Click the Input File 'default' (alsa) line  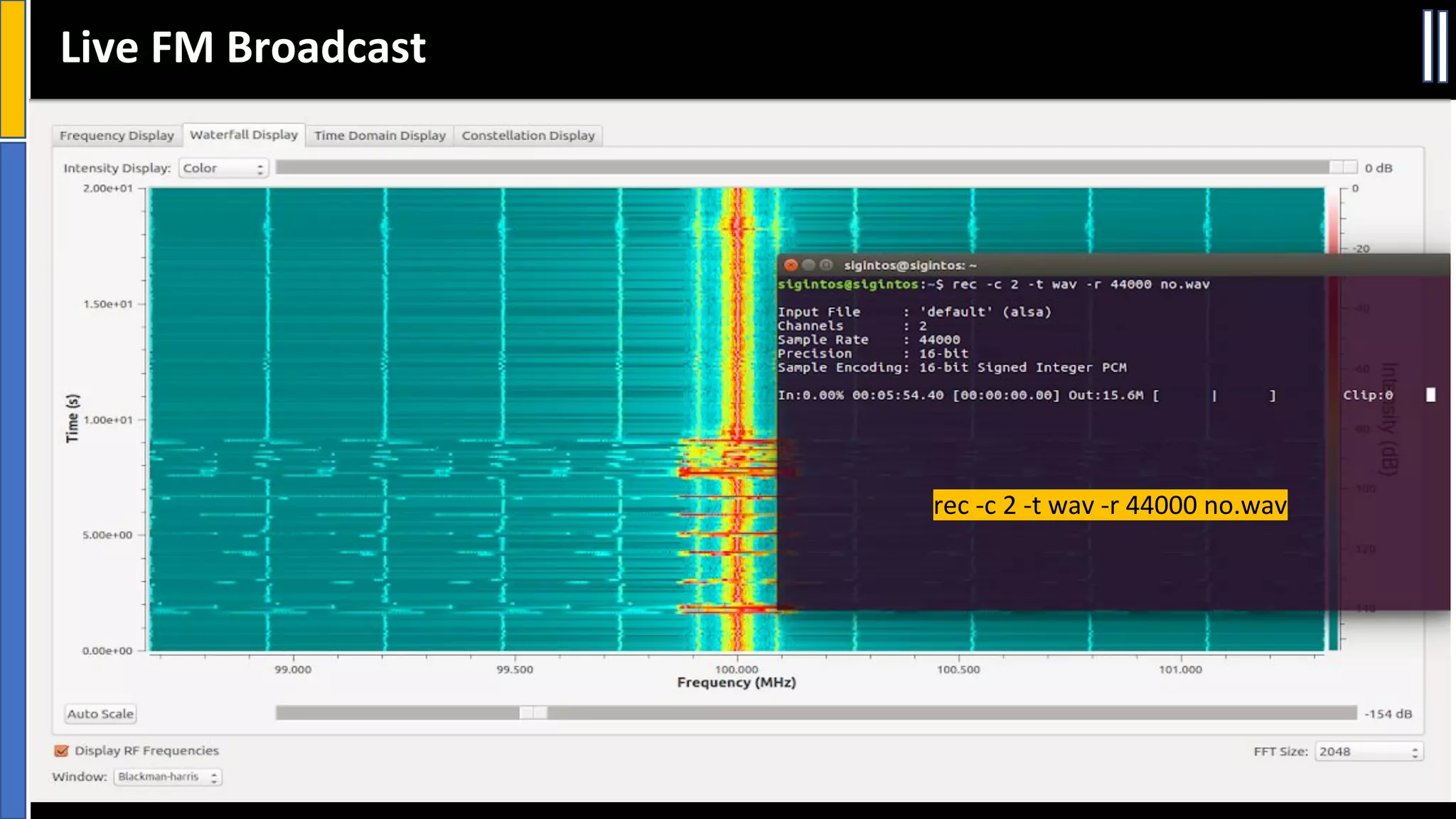[914, 311]
